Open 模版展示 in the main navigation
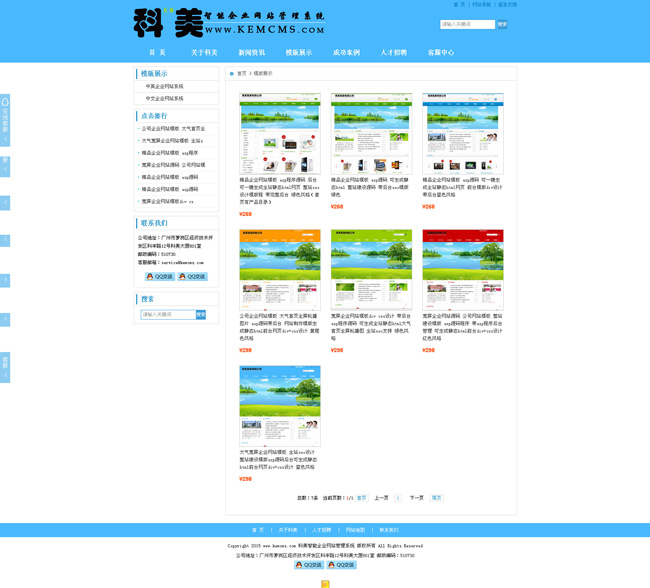This screenshot has height=588, width=650. click(298, 53)
